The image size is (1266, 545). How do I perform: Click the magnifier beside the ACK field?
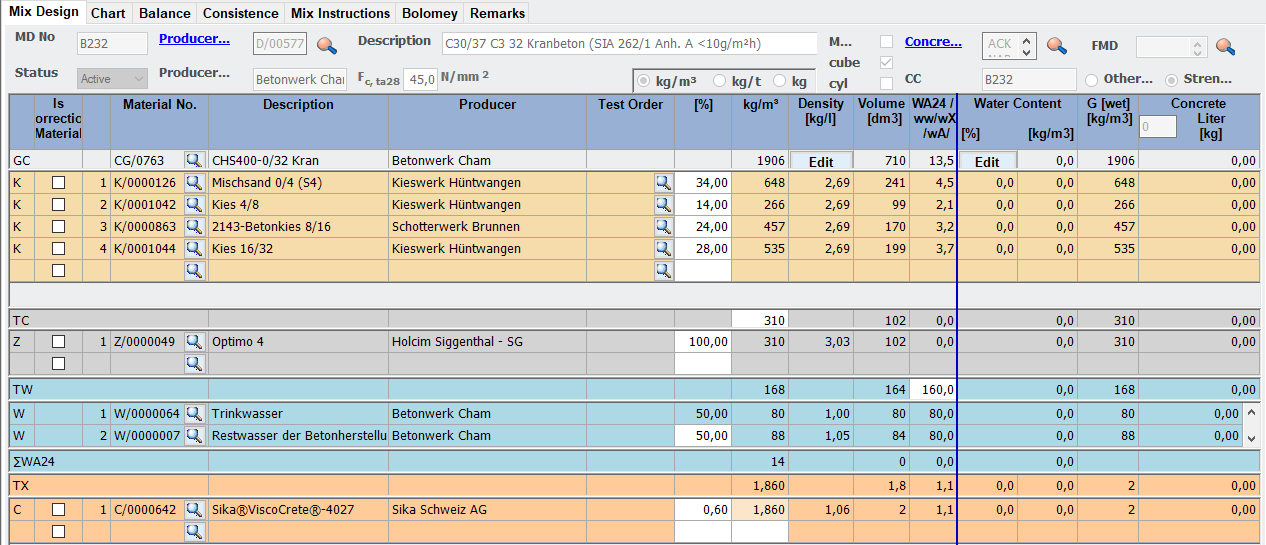[x=1056, y=44]
